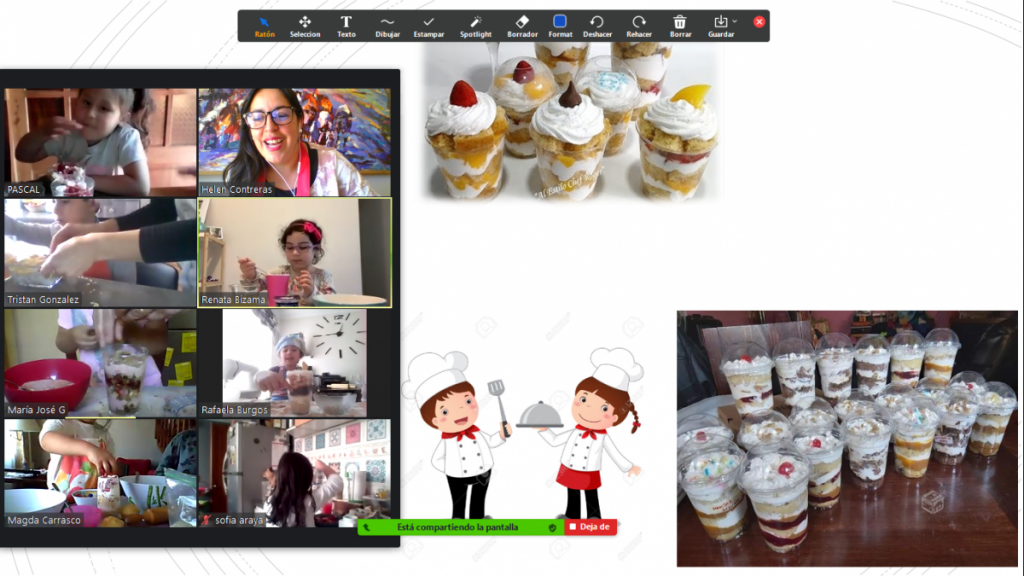This screenshot has width=1024, height=576.
Task: Click the Guardar save icon
Action: coord(720,21)
